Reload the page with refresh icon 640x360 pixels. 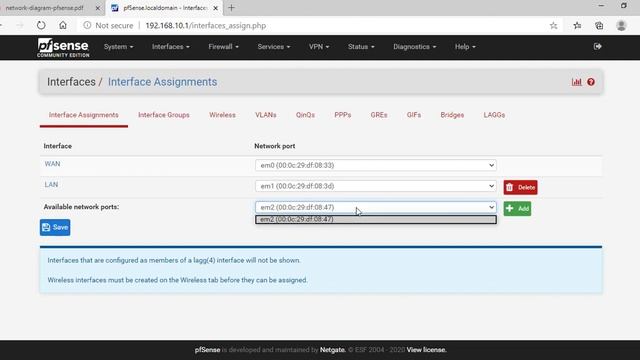41,25
